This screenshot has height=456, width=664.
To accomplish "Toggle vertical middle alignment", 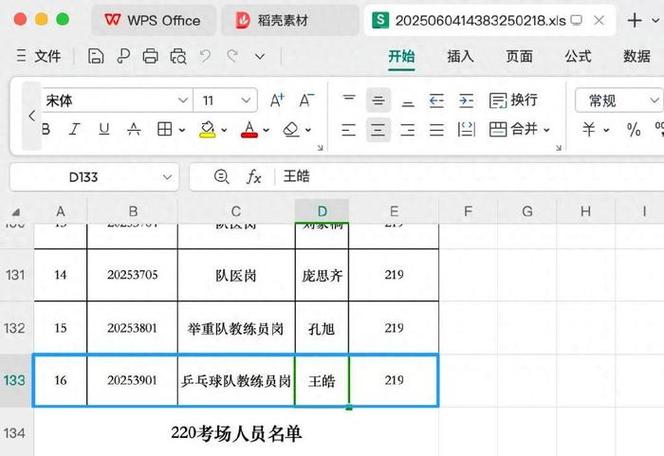I will pyautogui.click(x=378, y=100).
